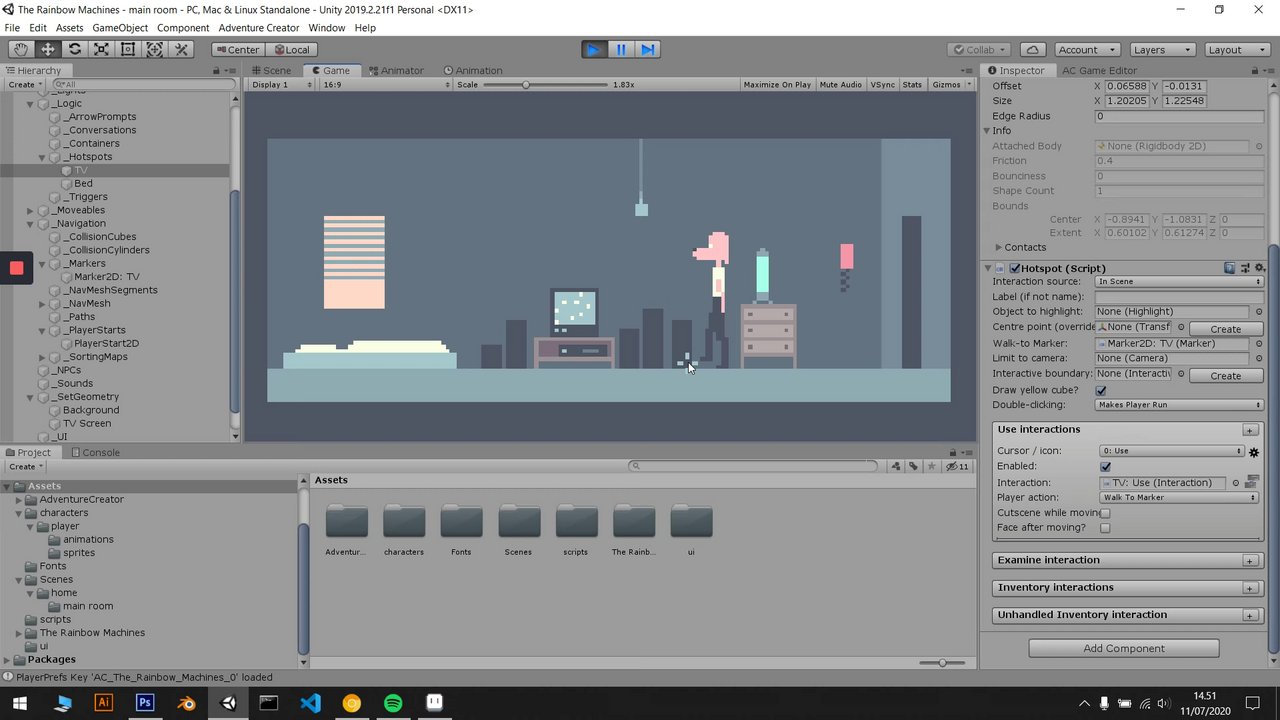Click the Step frame button
Screen dimensions: 1280x720
point(648,49)
